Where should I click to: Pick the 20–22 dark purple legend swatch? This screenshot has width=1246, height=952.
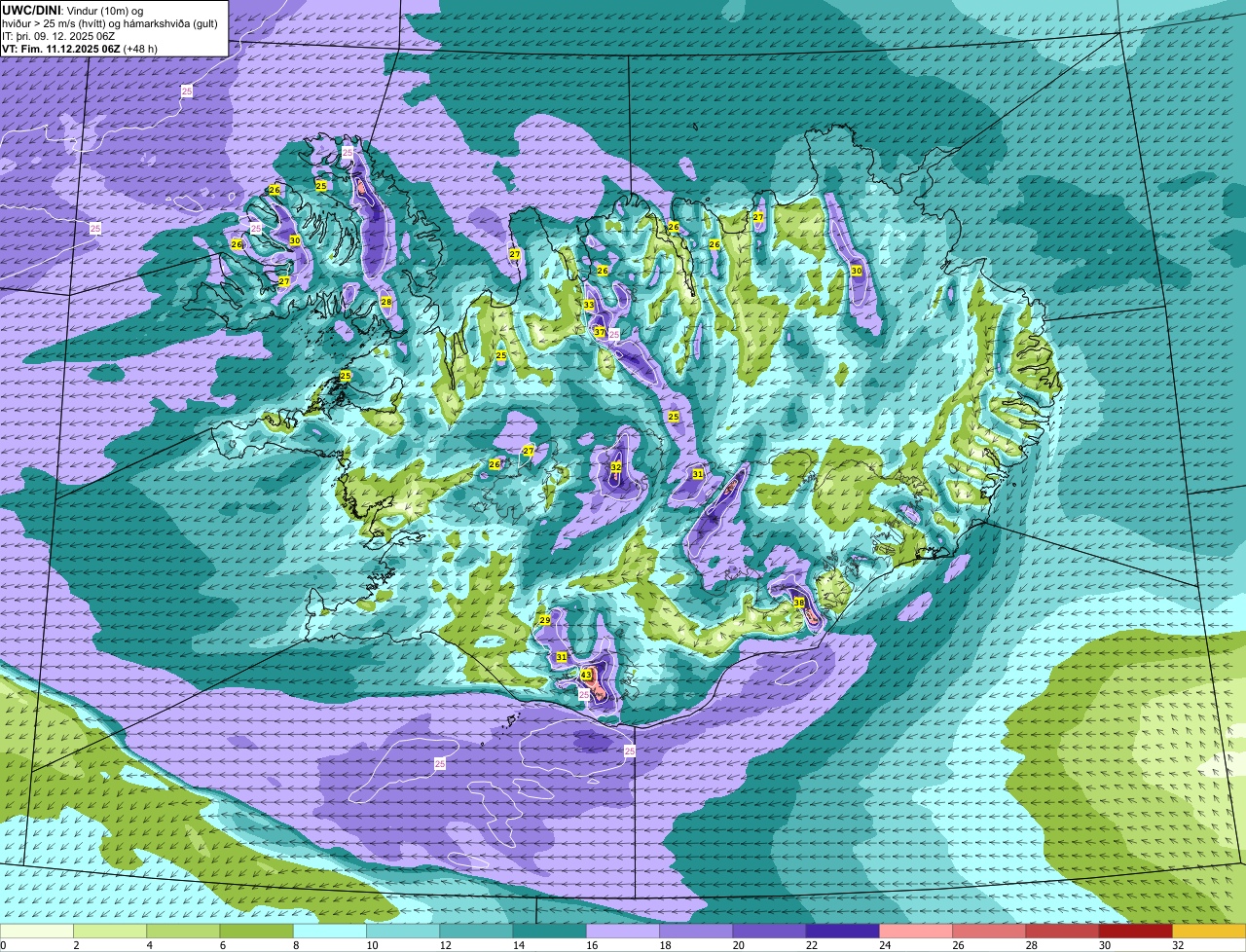[x=769, y=931]
